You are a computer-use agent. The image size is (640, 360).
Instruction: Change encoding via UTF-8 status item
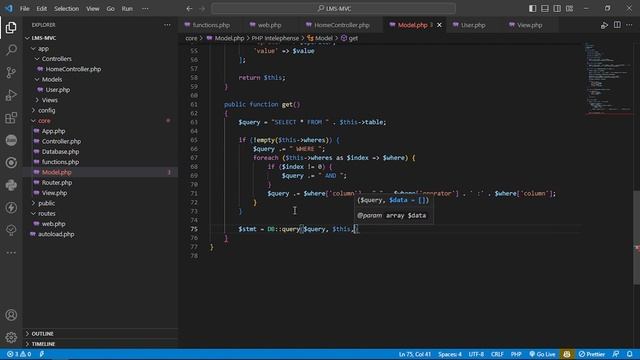476,354
